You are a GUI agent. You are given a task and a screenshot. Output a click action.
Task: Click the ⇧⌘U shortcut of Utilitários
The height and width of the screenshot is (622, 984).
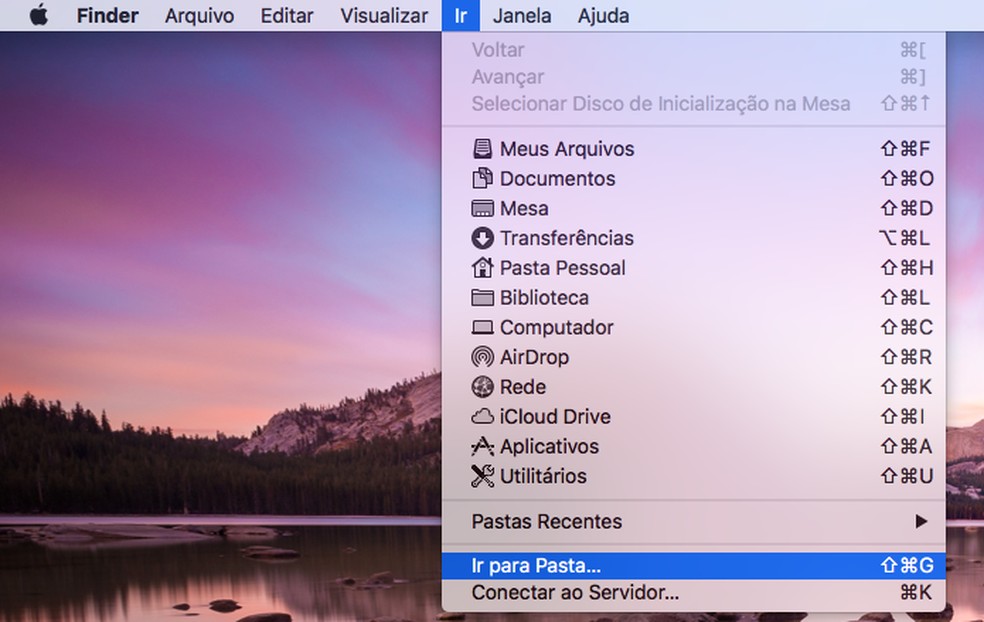tap(907, 476)
